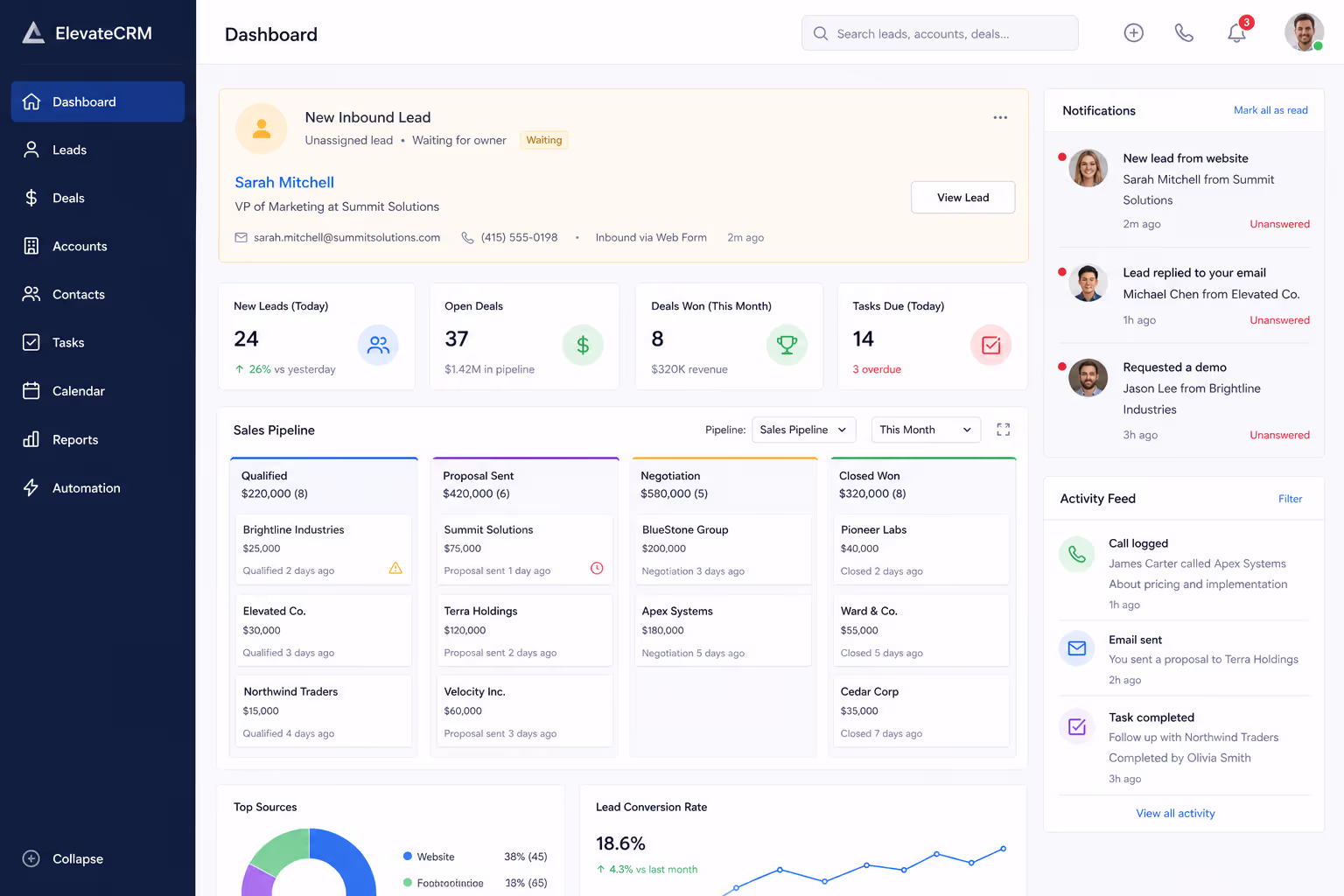Click the warning icon on Brightline Industries card
This screenshot has width=1344, height=896.
[x=395, y=569]
